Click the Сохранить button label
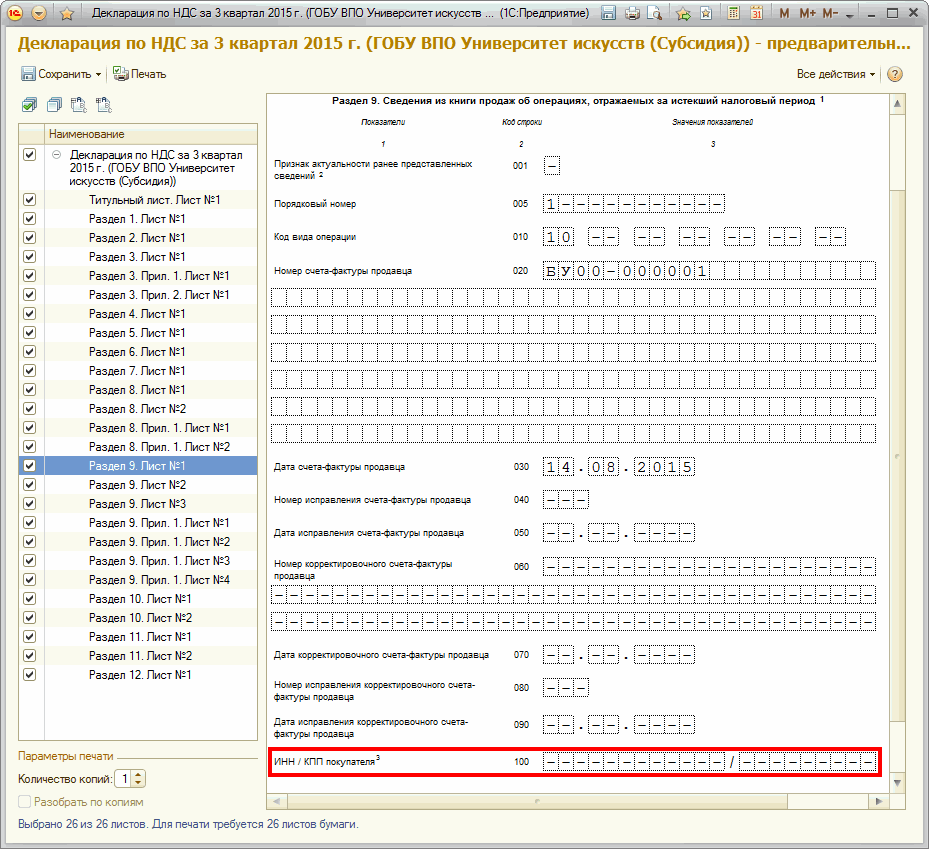The width and height of the screenshot is (929, 849). (65, 74)
